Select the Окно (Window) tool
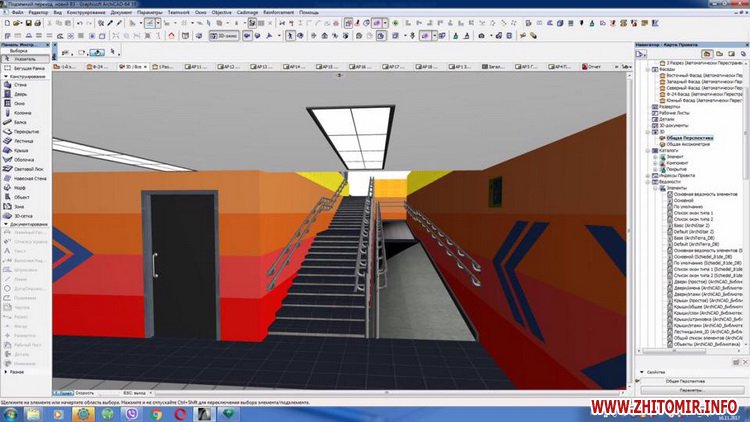 (x=20, y=103)
